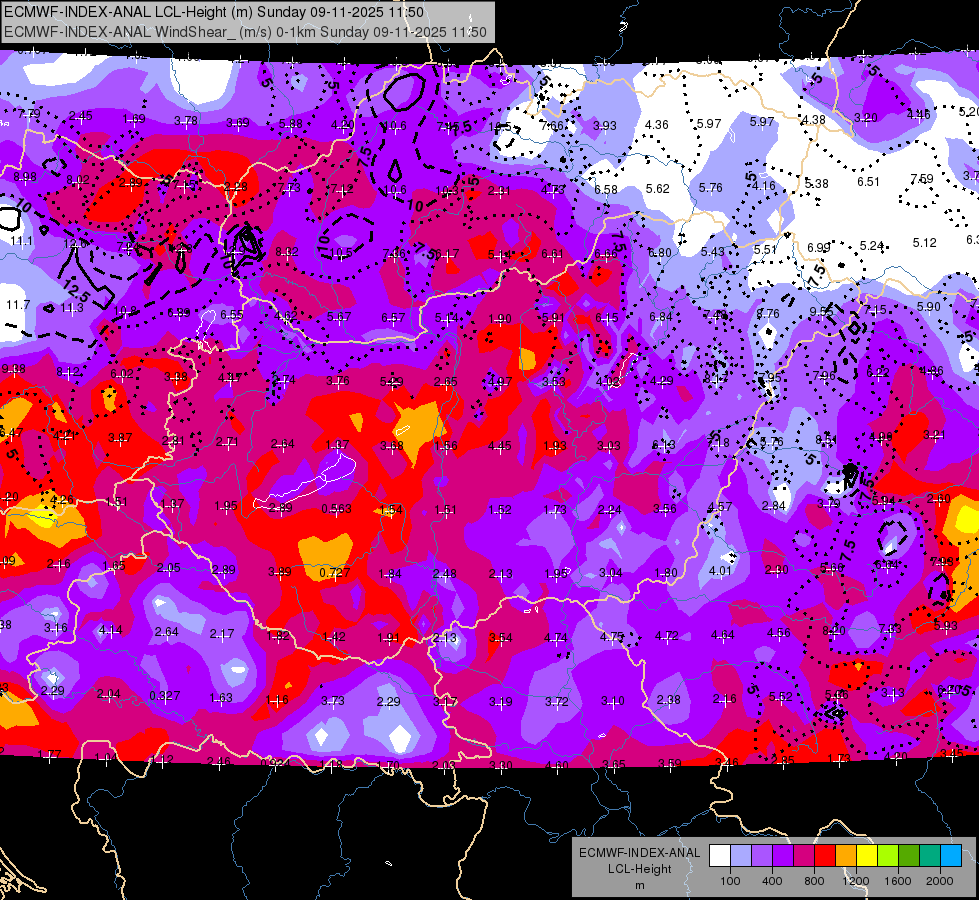Screen dimensions: 979x900
Task: Click the map value '5.90'
Action: [928, 307]
